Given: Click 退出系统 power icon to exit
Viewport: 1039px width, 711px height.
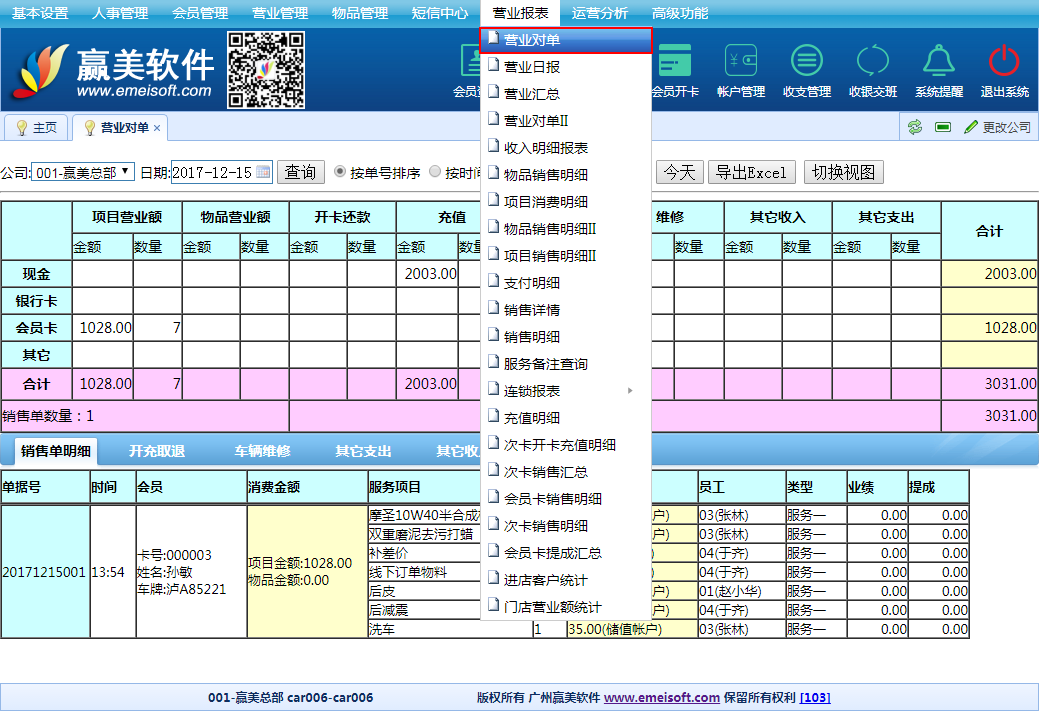Looking at the screenshot, I should click(1004, 62).
